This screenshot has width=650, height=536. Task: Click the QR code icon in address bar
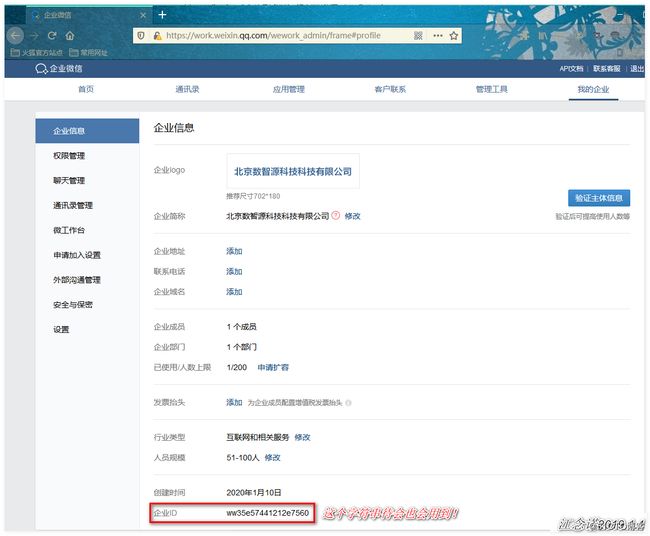[x=418, y=36]
